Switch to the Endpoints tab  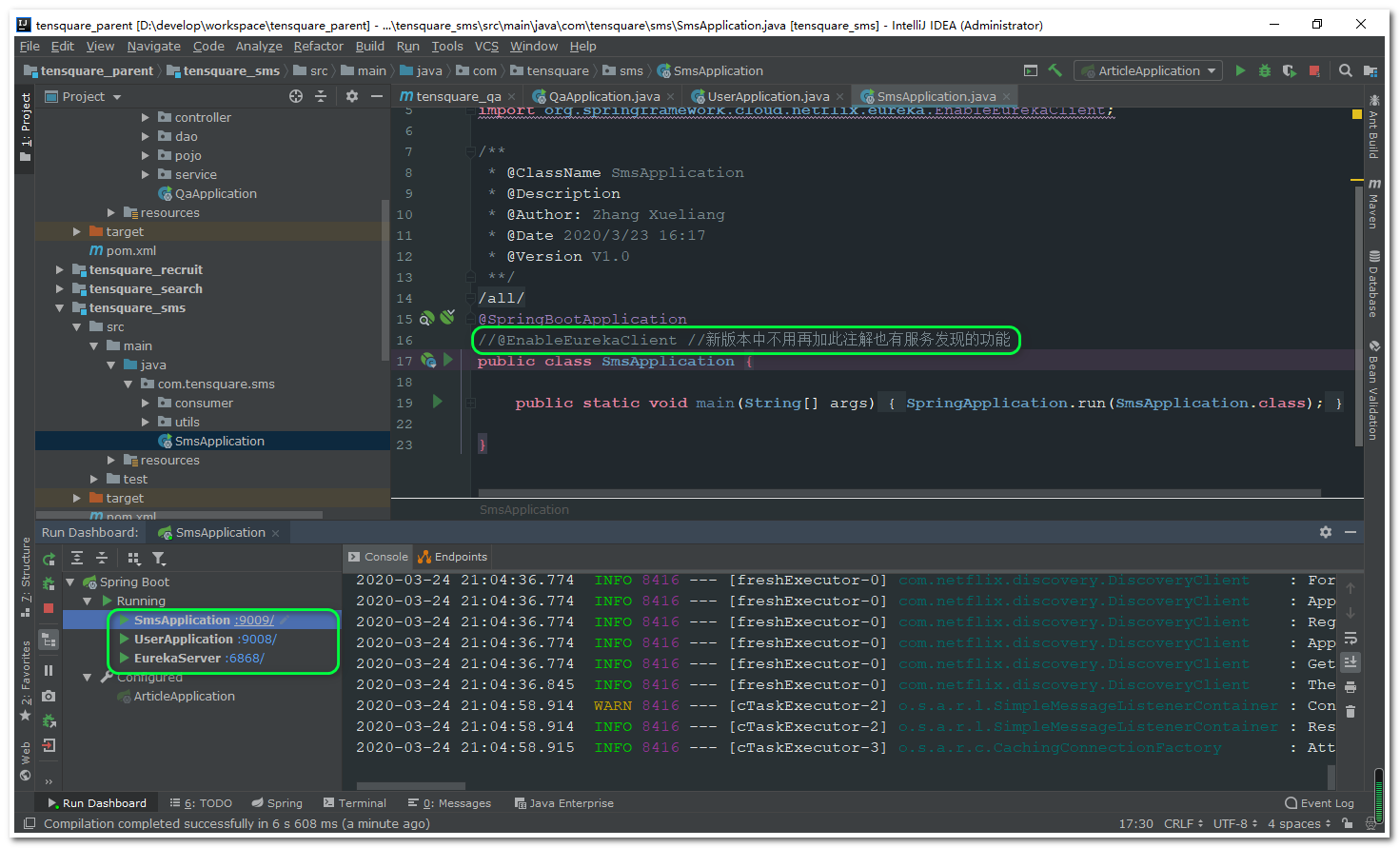(453, 557)
